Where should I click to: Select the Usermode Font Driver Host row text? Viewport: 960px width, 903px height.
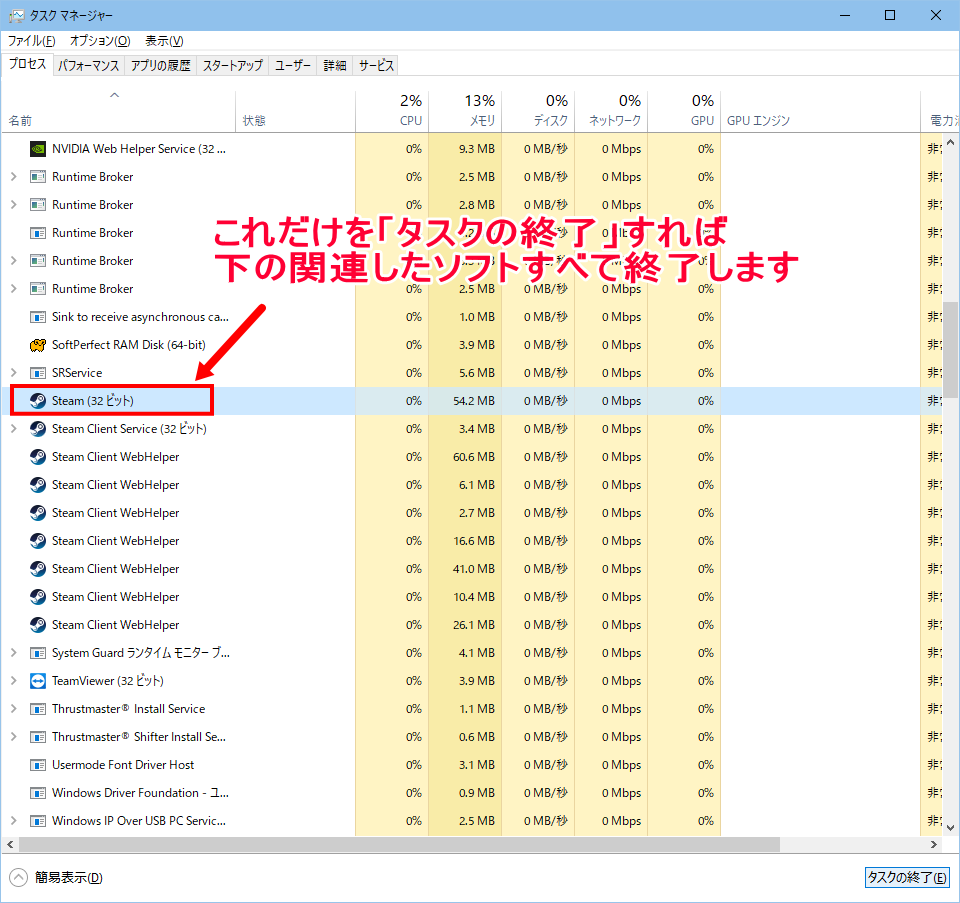pos(123,765)
